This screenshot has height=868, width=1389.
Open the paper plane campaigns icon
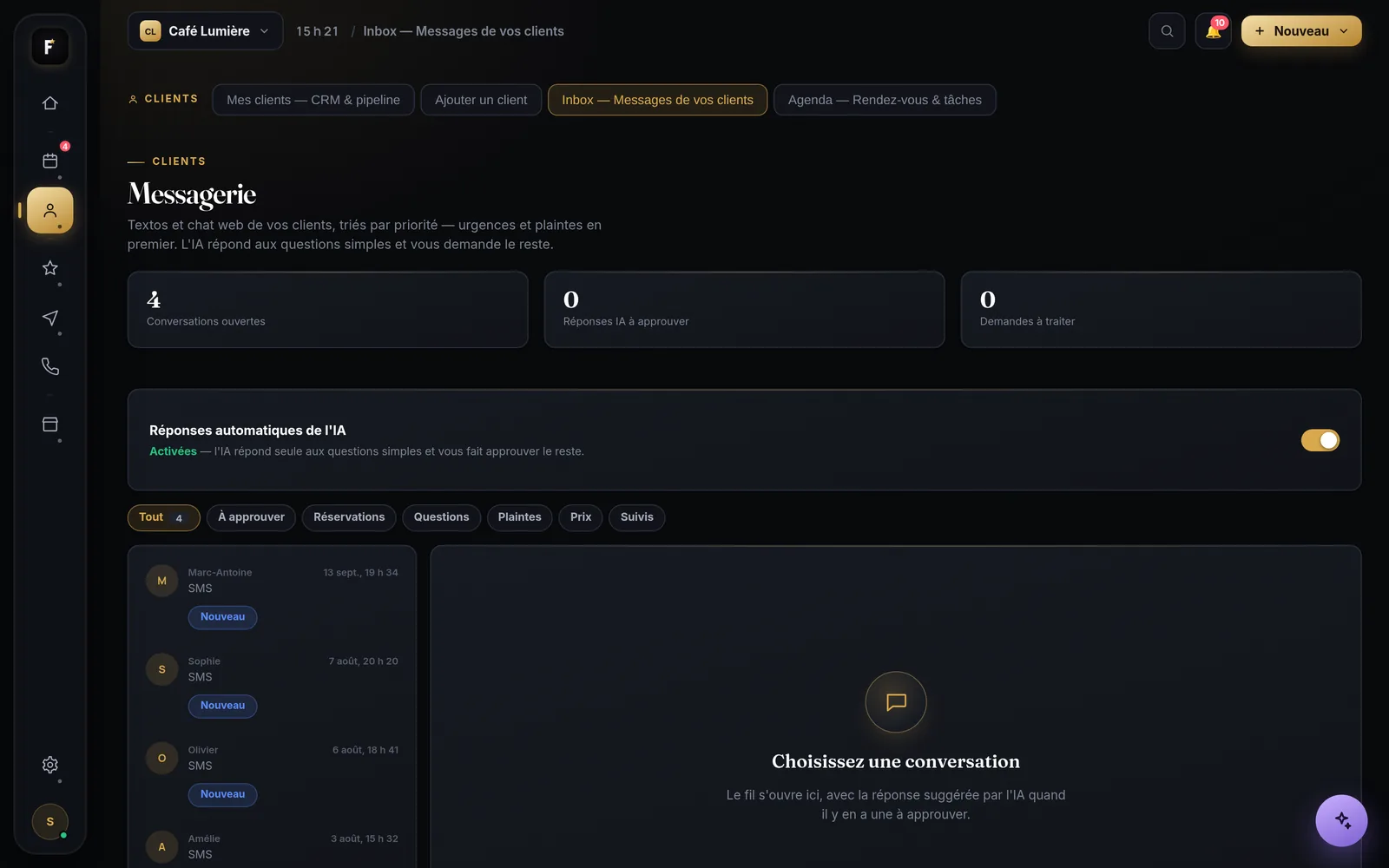tap(50, 318)
